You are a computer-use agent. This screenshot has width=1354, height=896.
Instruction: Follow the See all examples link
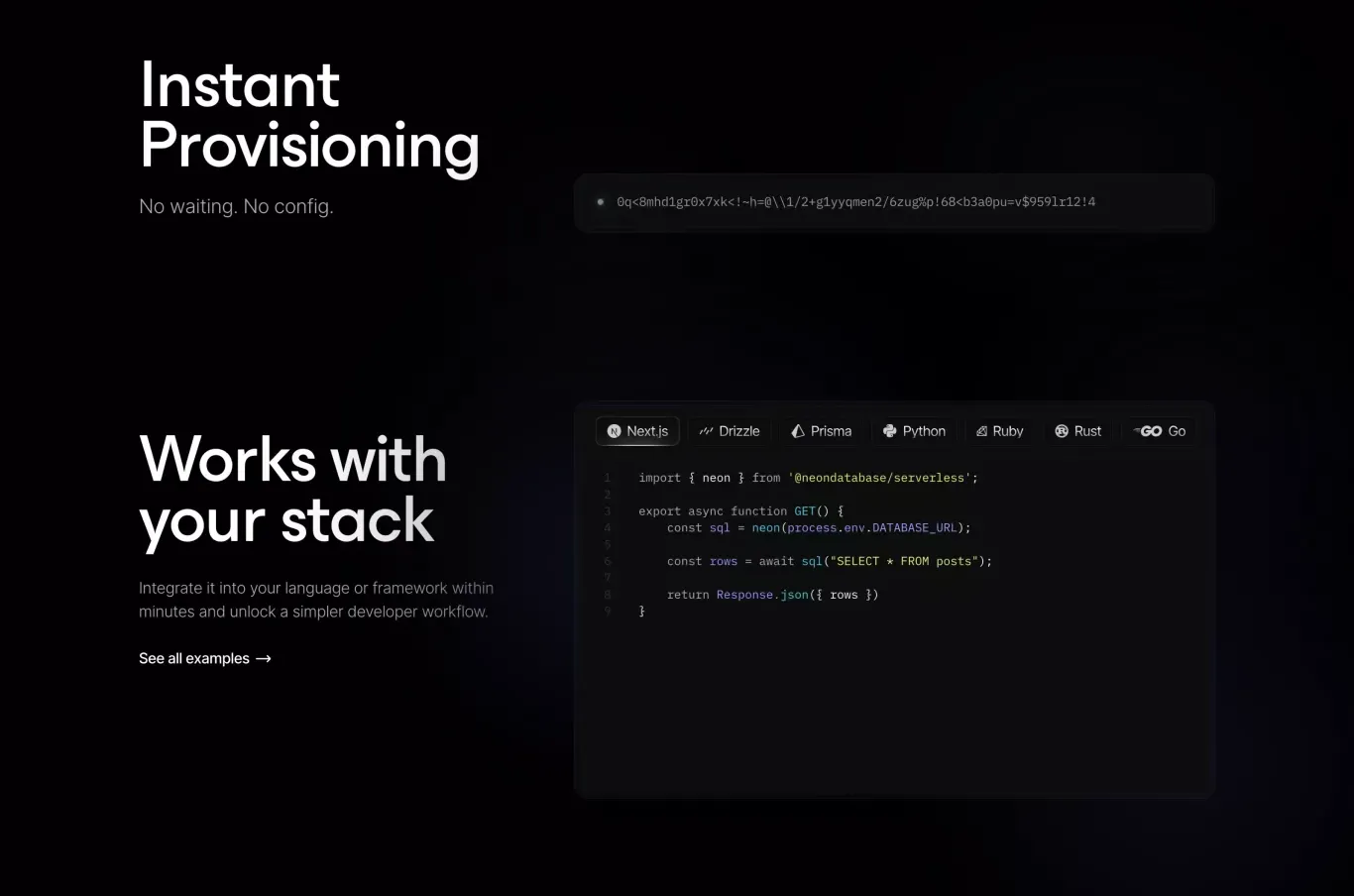tap(205, 658)
